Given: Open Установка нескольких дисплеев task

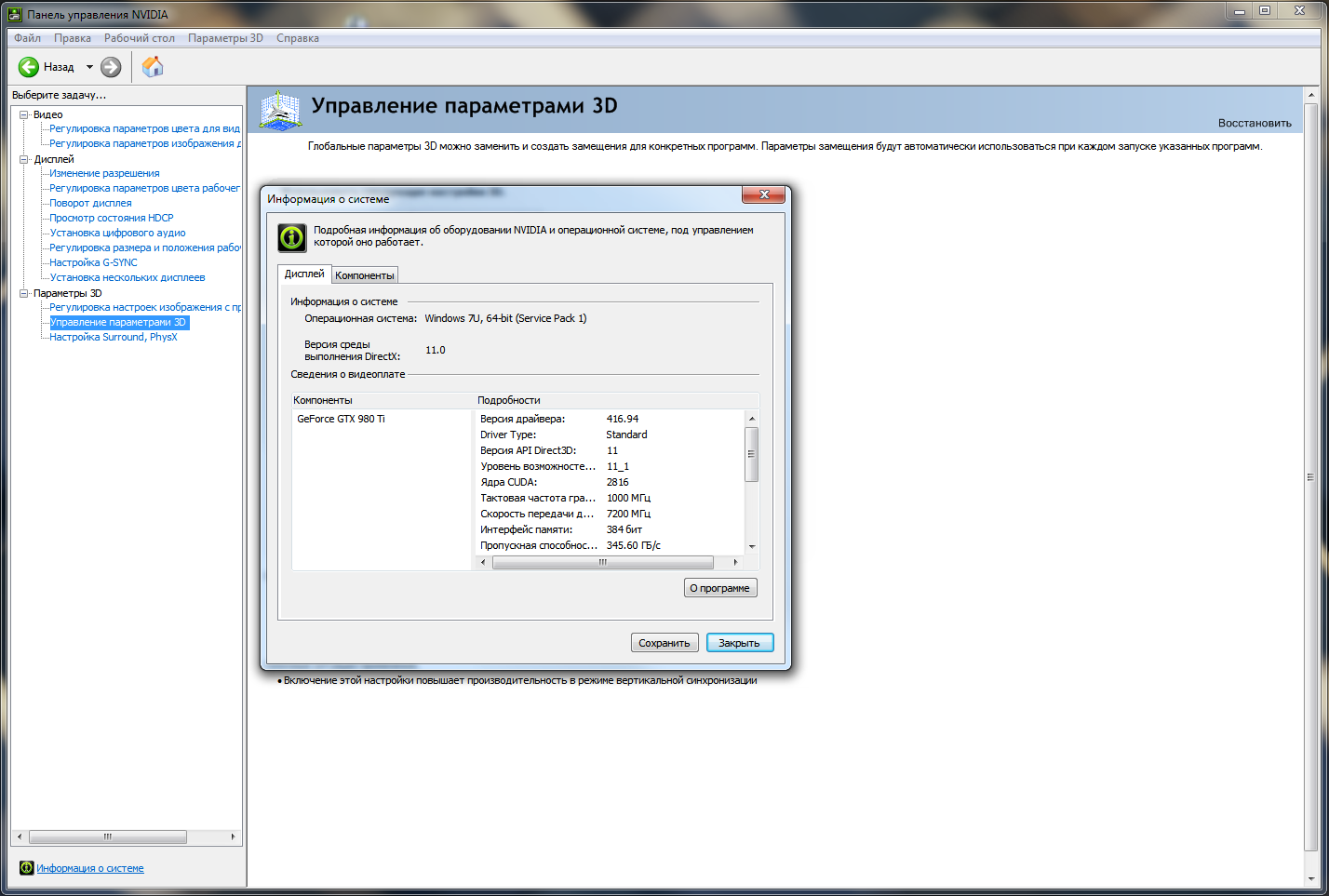Looking at the screenshot, I should [x=128, y=277].
